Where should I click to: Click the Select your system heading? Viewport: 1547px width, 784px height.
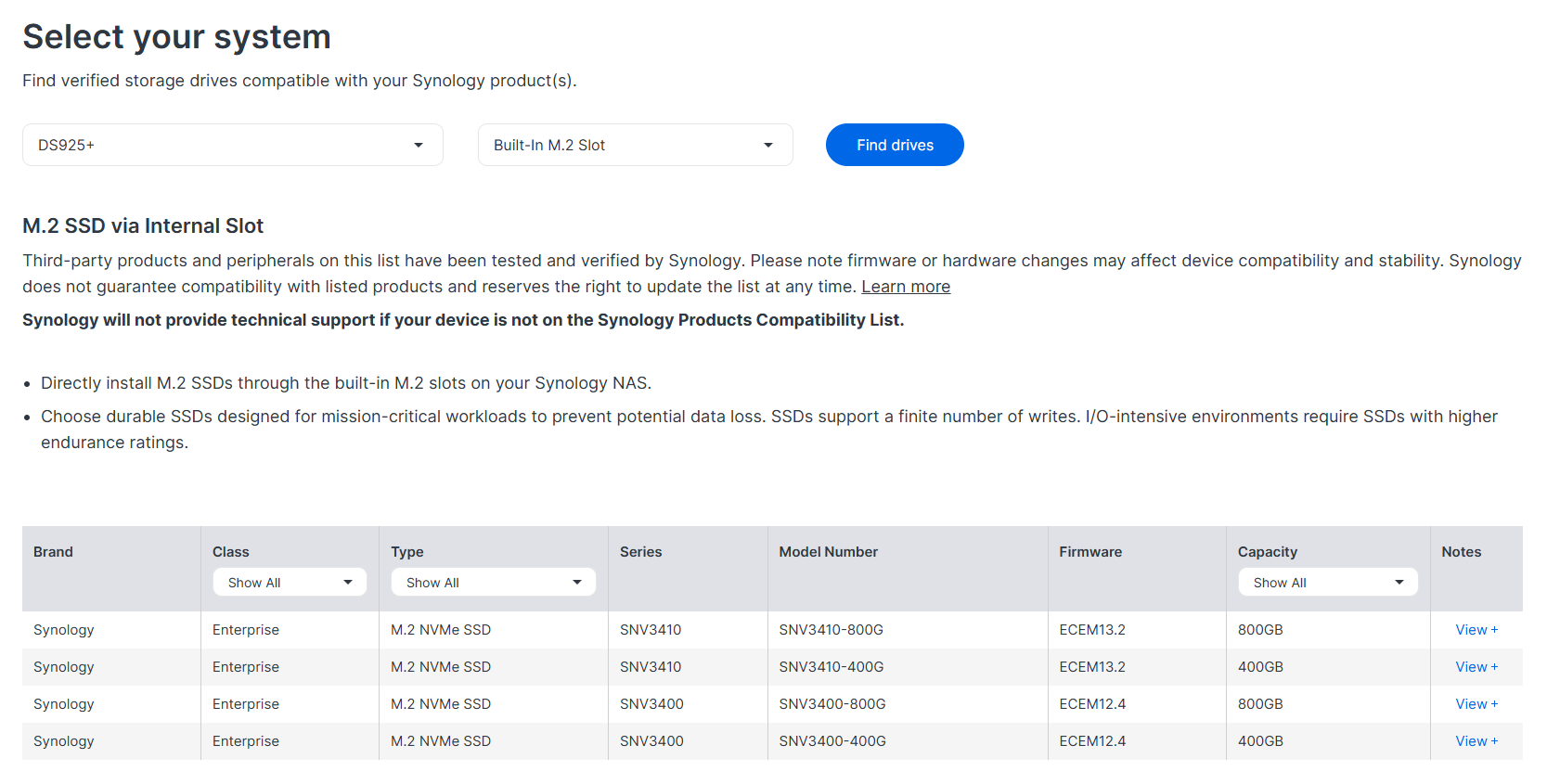point(176,37)
